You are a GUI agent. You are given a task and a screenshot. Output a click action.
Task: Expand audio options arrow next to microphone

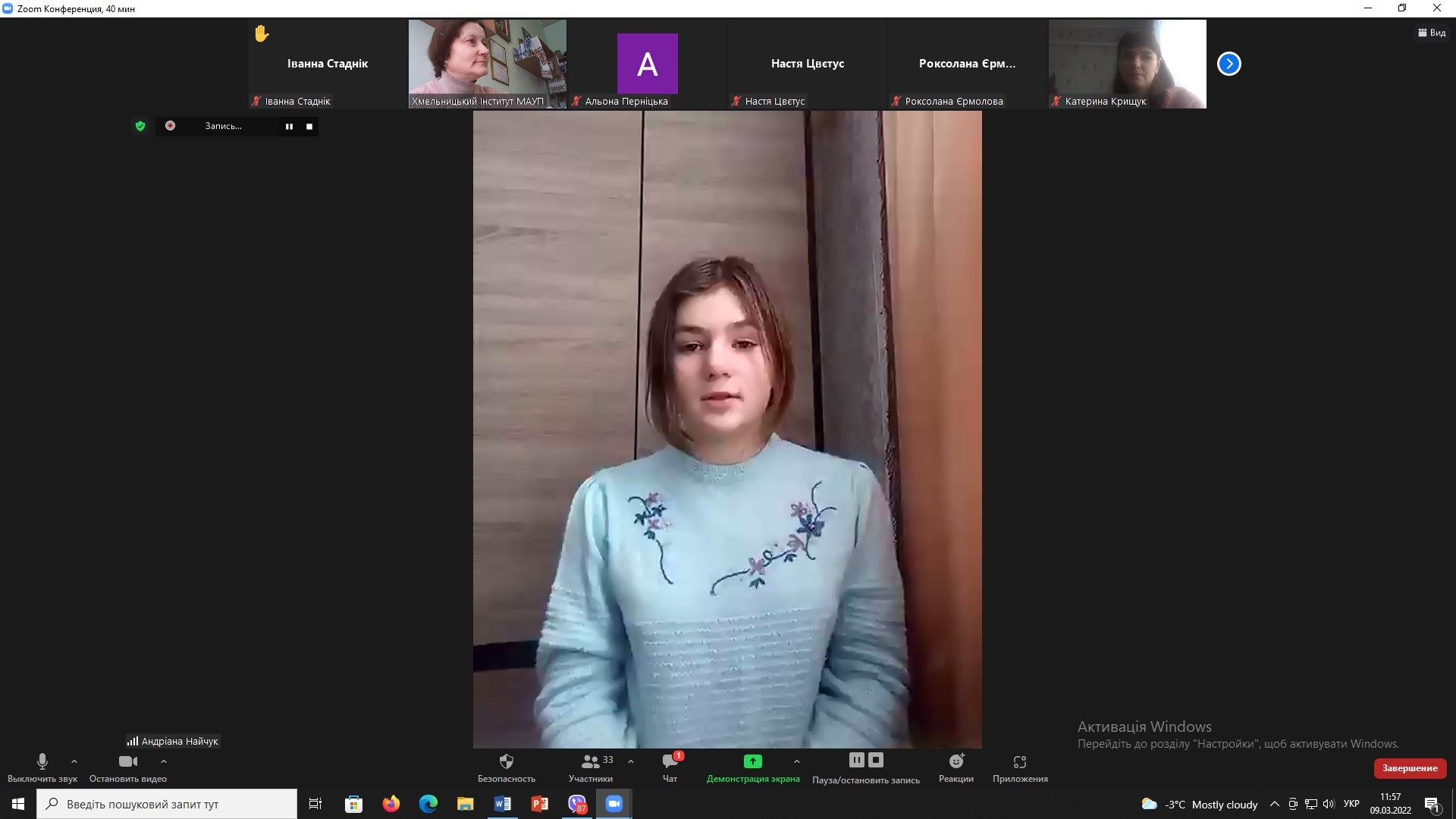point(74,761)
